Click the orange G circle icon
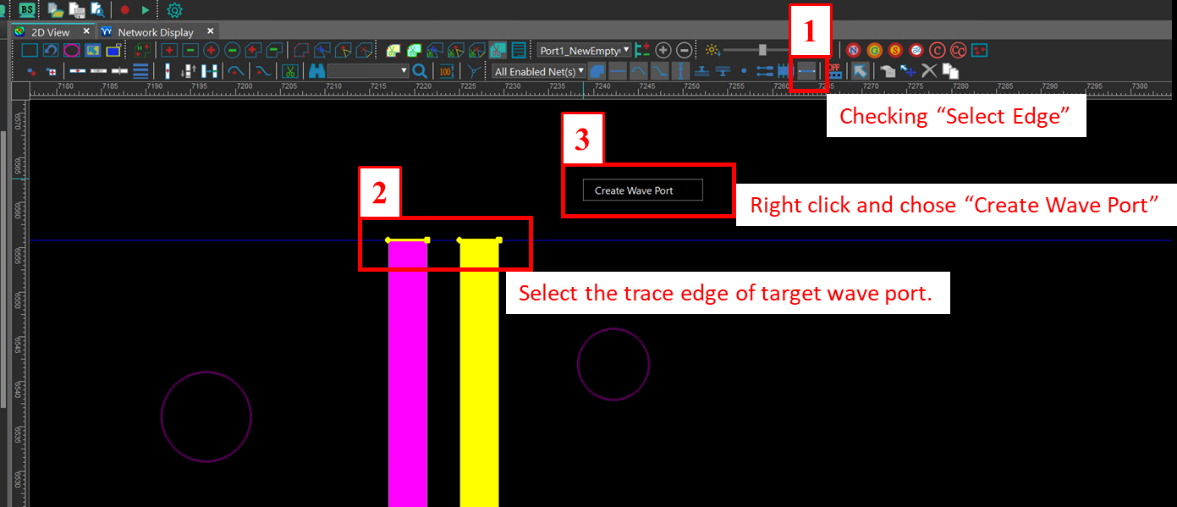1177x507 pixels. coord(874,50)
